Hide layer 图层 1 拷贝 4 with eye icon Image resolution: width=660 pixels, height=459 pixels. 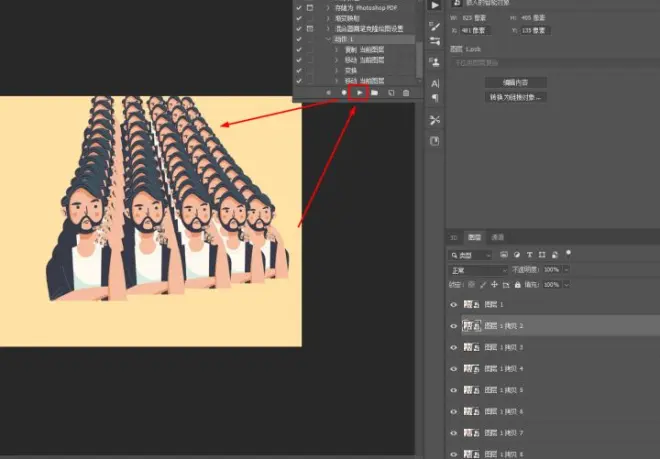pyautogui.click(x=453, y=369)
